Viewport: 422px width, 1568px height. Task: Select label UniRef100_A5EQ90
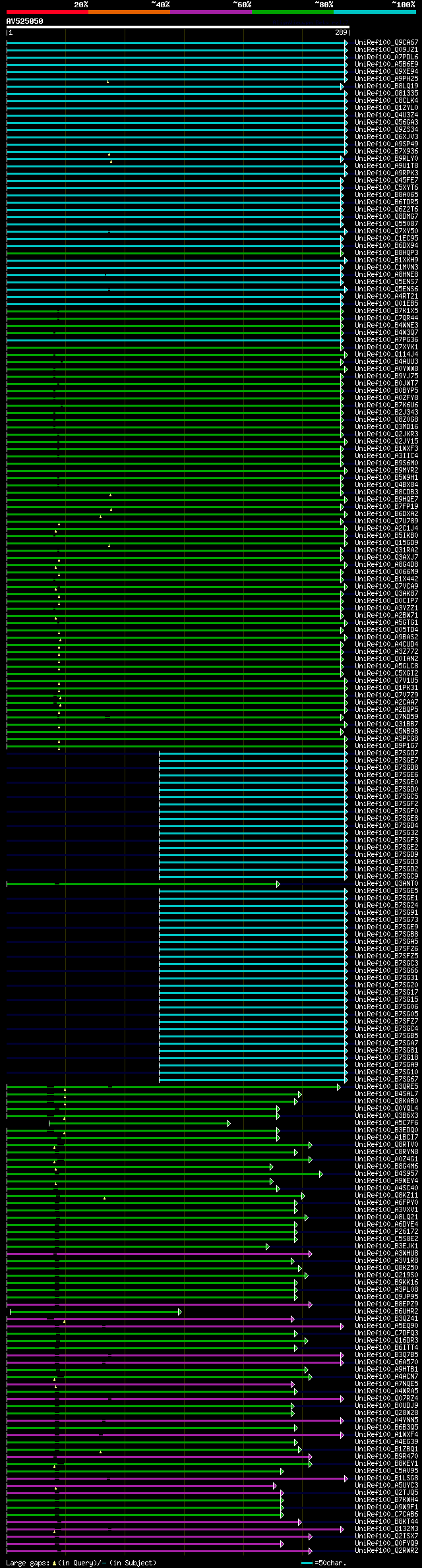tap(386, 1326)
